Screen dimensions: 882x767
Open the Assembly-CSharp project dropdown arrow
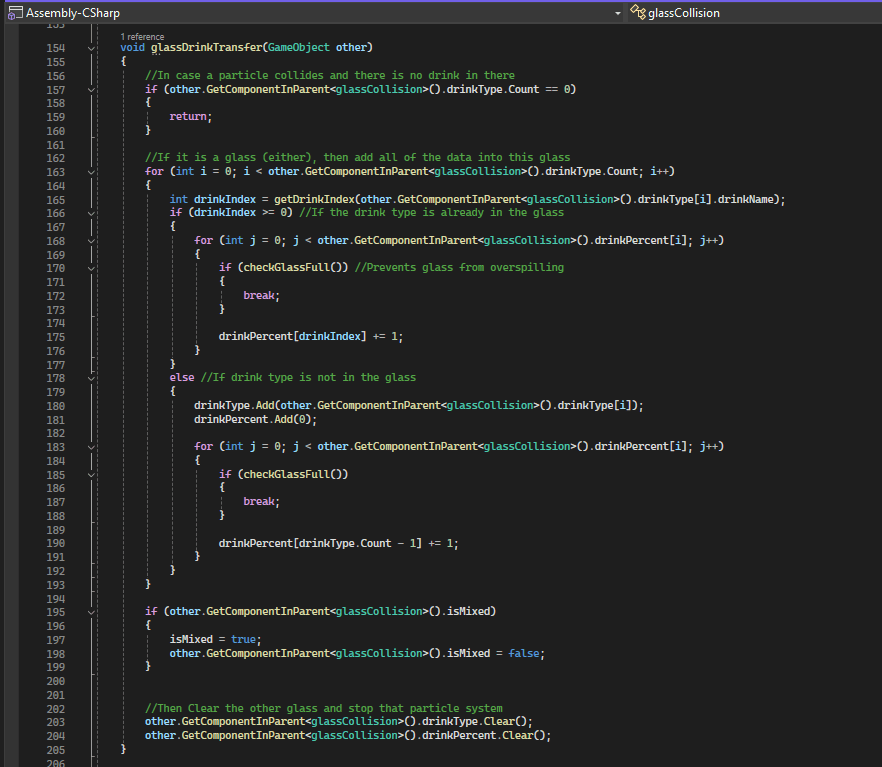tap(617, 12)
